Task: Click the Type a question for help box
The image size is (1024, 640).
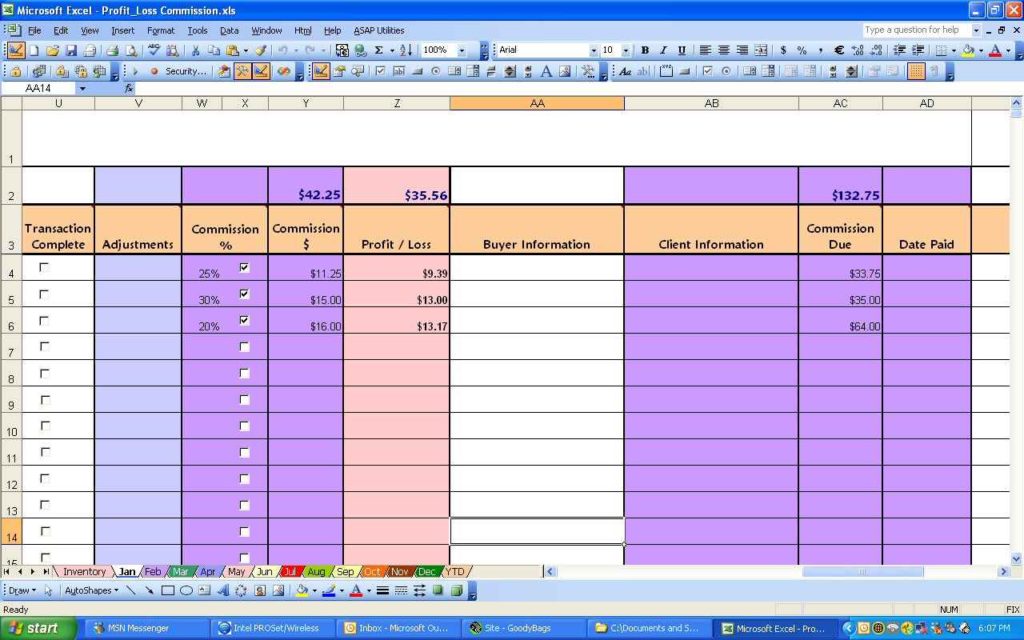Action: (916, 30)
